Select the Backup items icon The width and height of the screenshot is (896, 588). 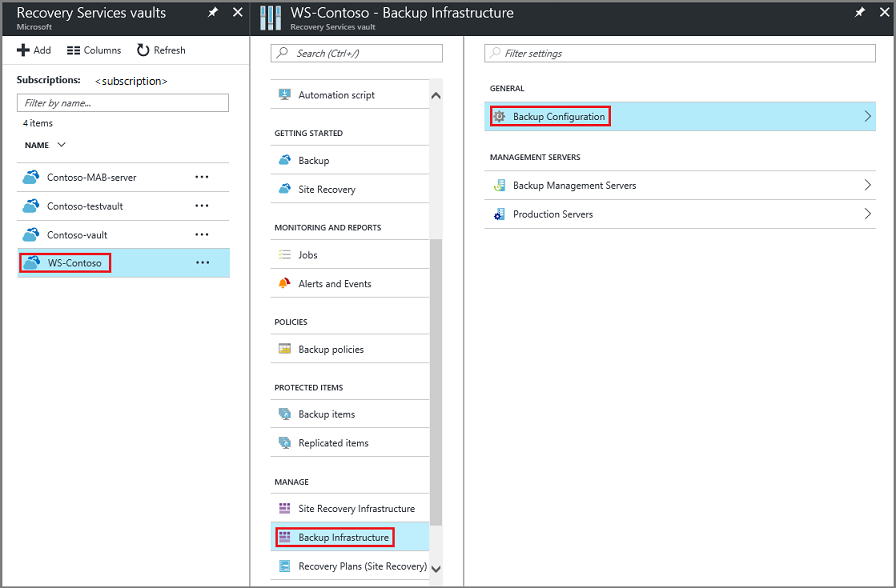(283, 413)
